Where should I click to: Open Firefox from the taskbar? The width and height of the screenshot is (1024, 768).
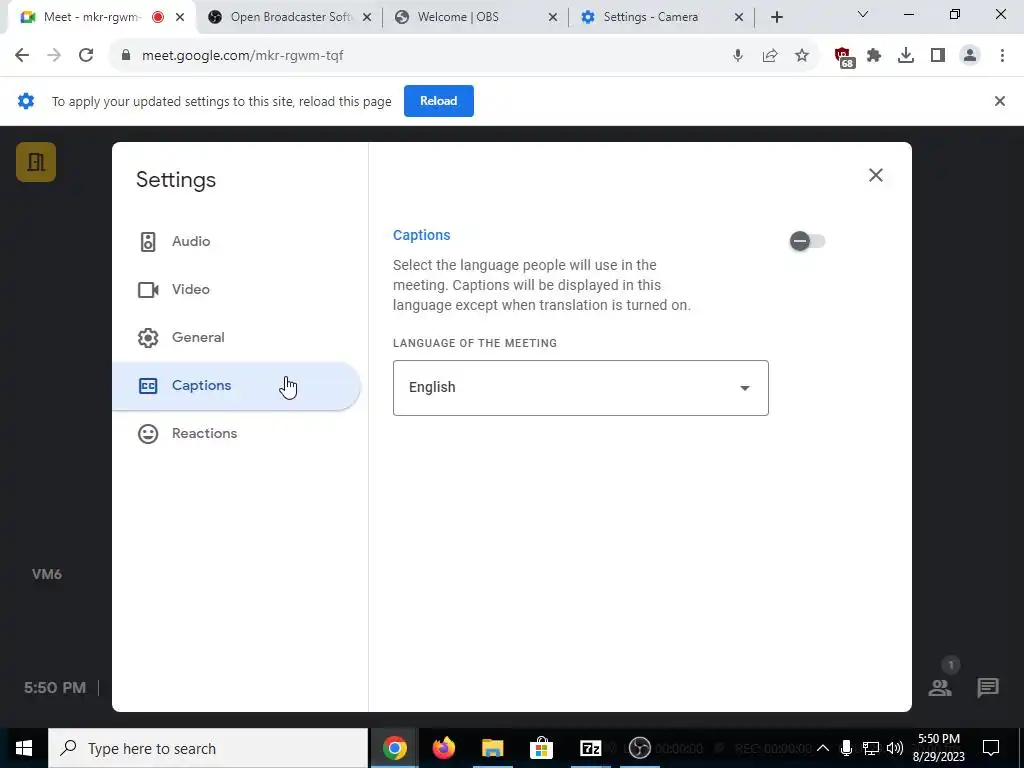[443, 748]
